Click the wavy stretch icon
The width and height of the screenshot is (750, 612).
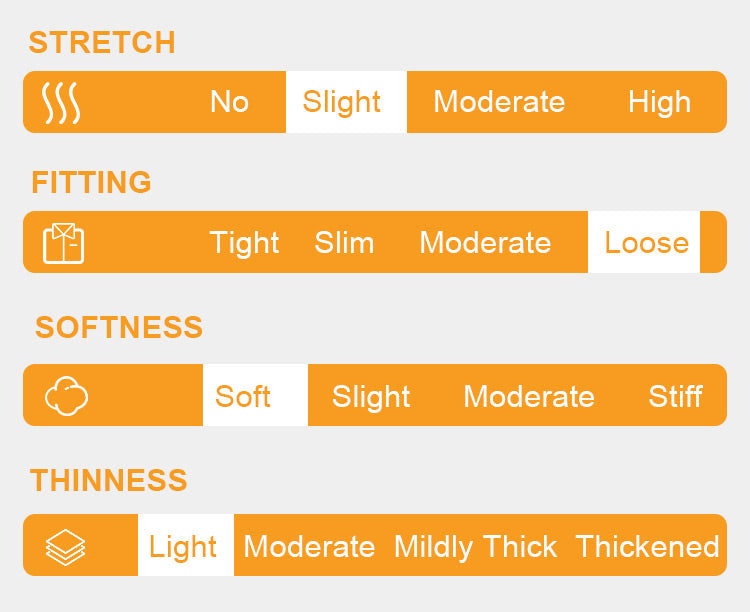coord(61,102)
